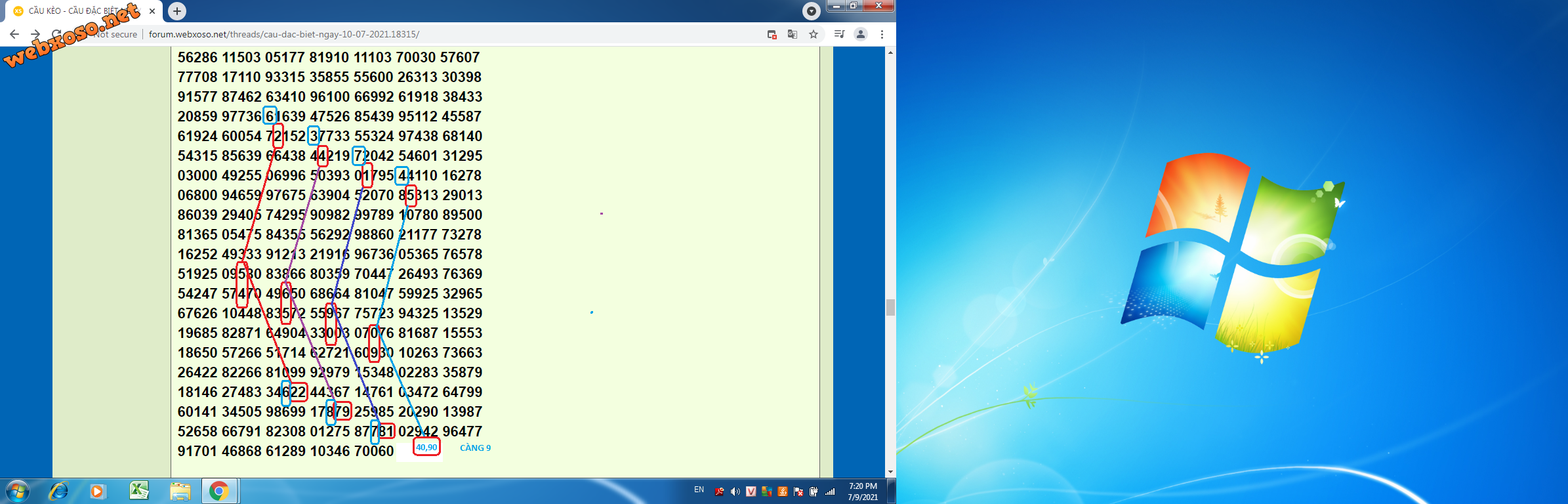Image resolution: width=1568 pixels, height=504 pixels.
Task: Open a new tab with plus button
Action: click(177, 10)
